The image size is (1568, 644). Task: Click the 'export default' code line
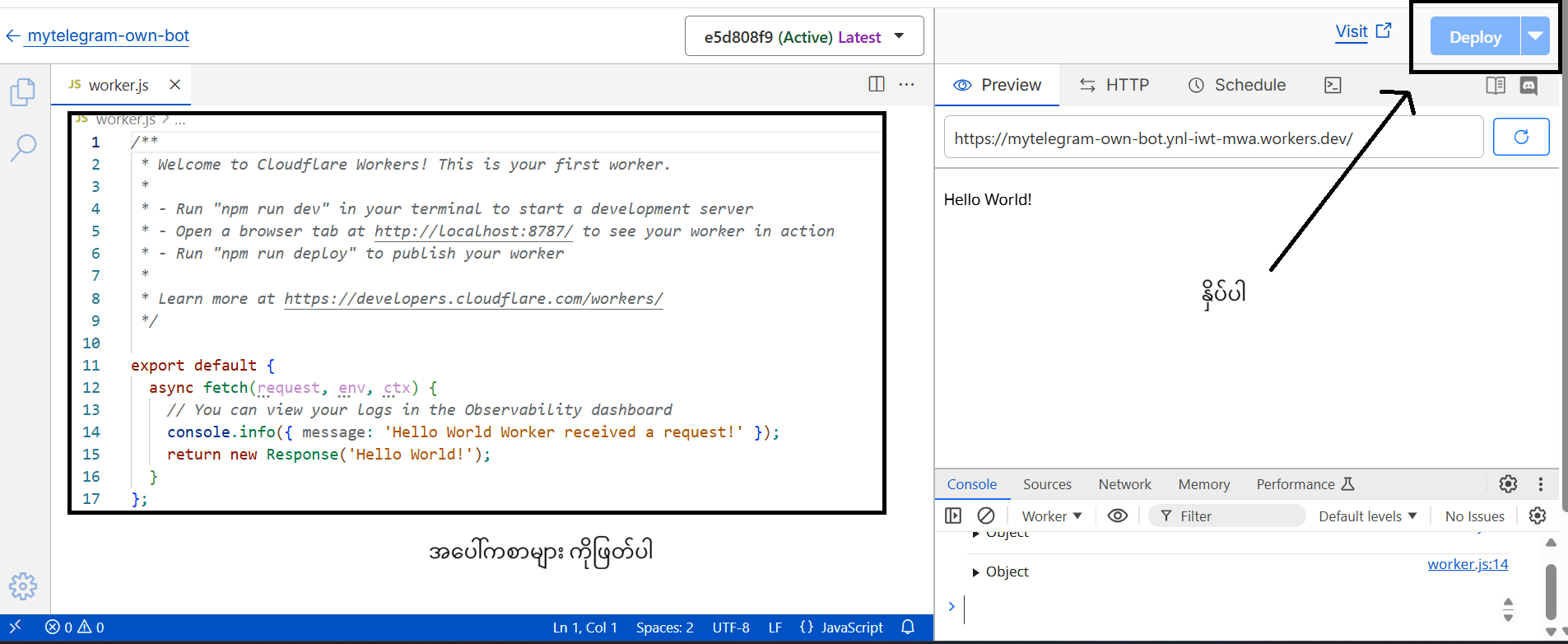202,365
